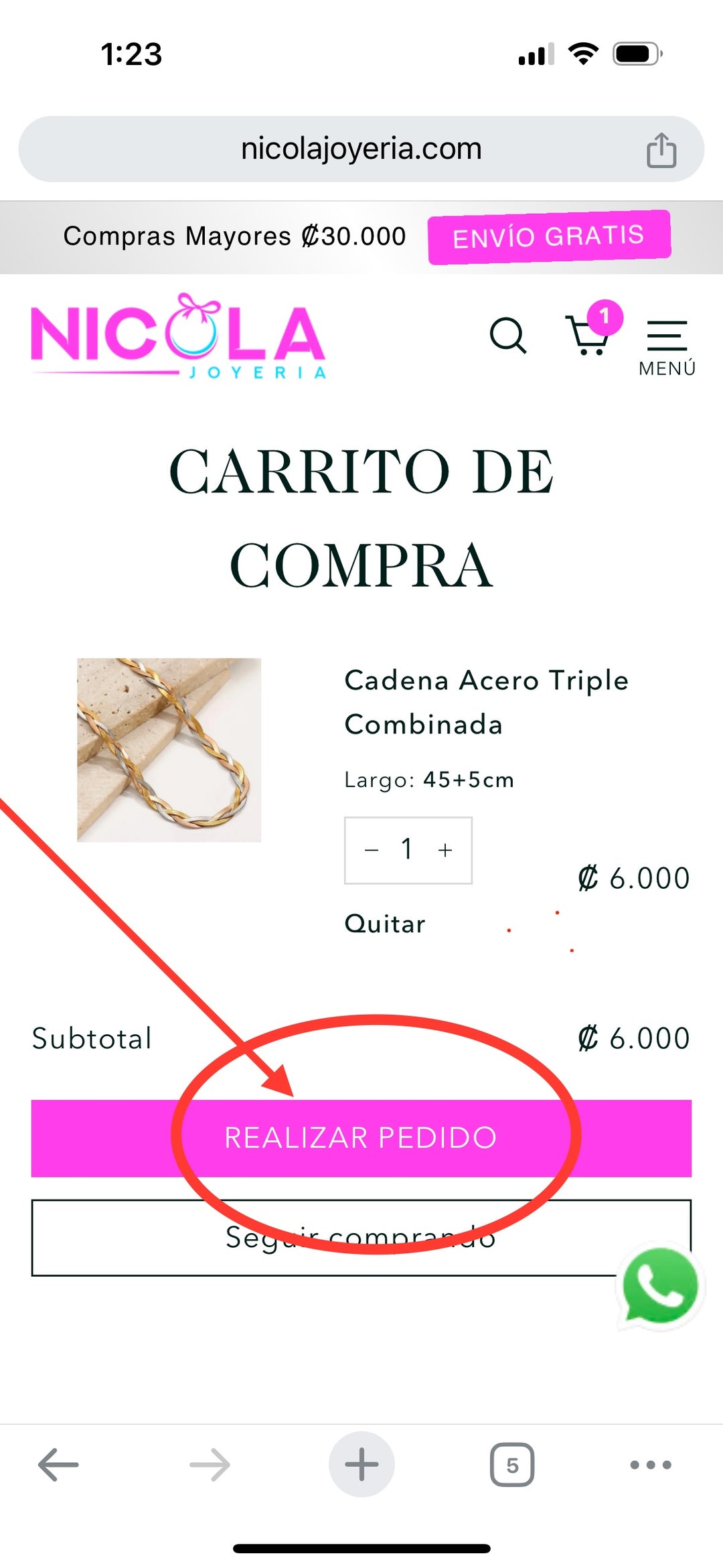Tap the nicolajoyeria.com address bar

pos(361,149)
